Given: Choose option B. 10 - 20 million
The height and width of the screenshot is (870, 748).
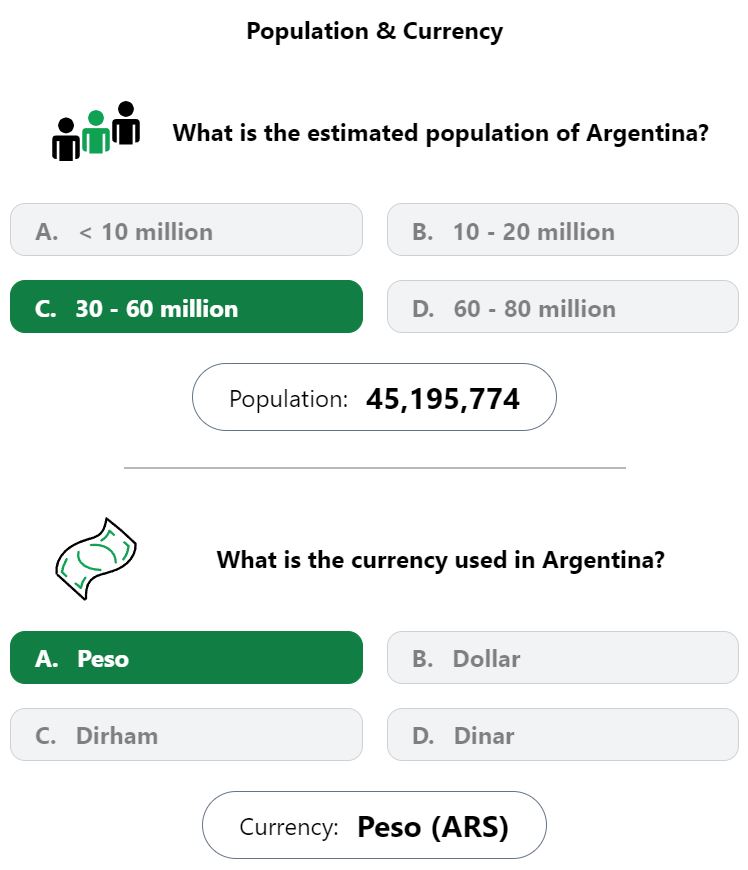Looking at the screenshot, I should 563,230.
